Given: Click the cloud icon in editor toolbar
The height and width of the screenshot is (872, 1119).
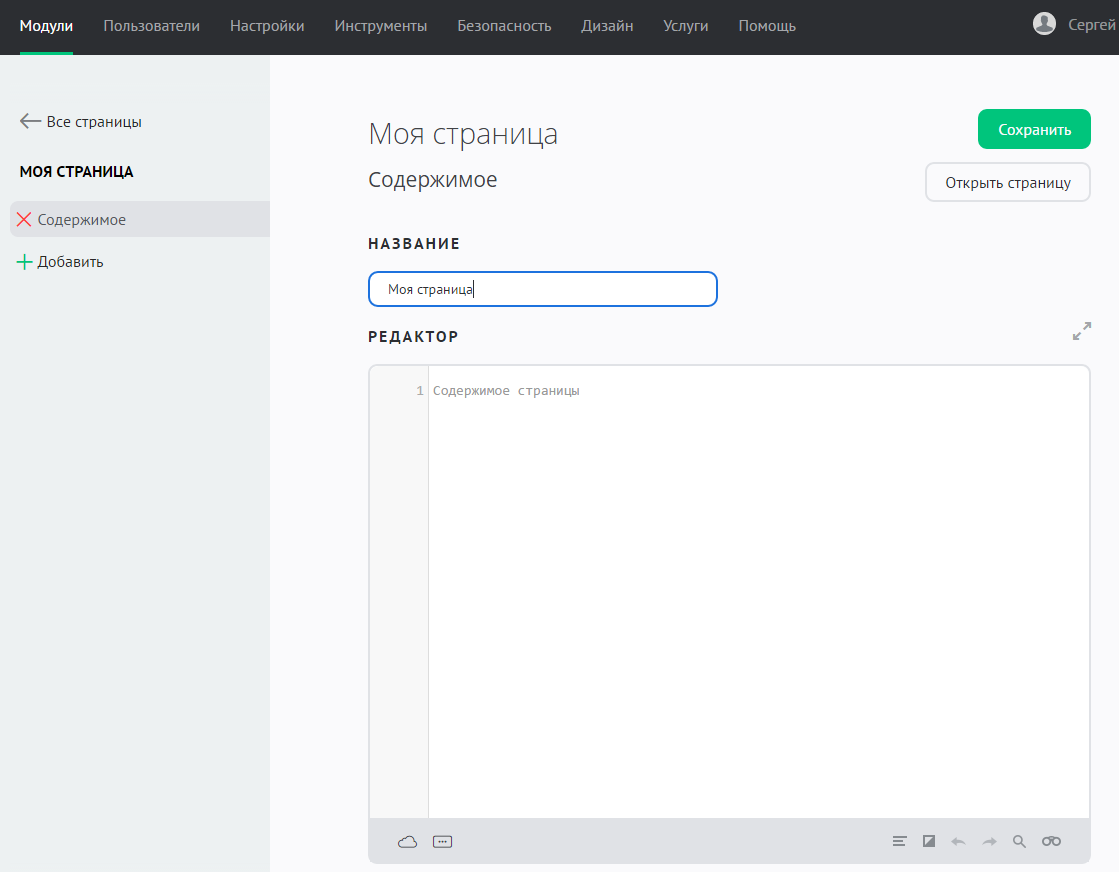Looking at the screenshot, I should [407, 842].
